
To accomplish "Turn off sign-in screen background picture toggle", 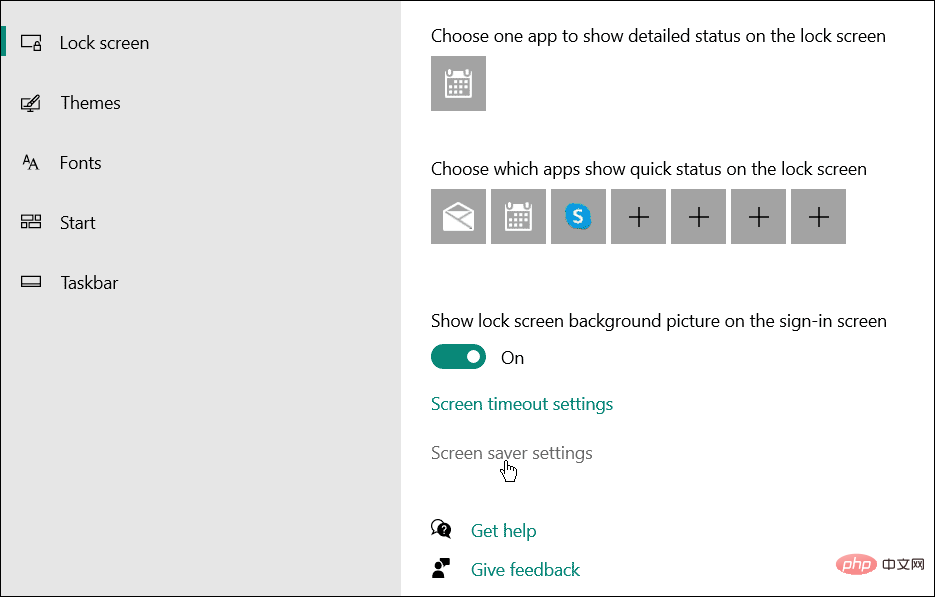I will click(x=458, y=357).
